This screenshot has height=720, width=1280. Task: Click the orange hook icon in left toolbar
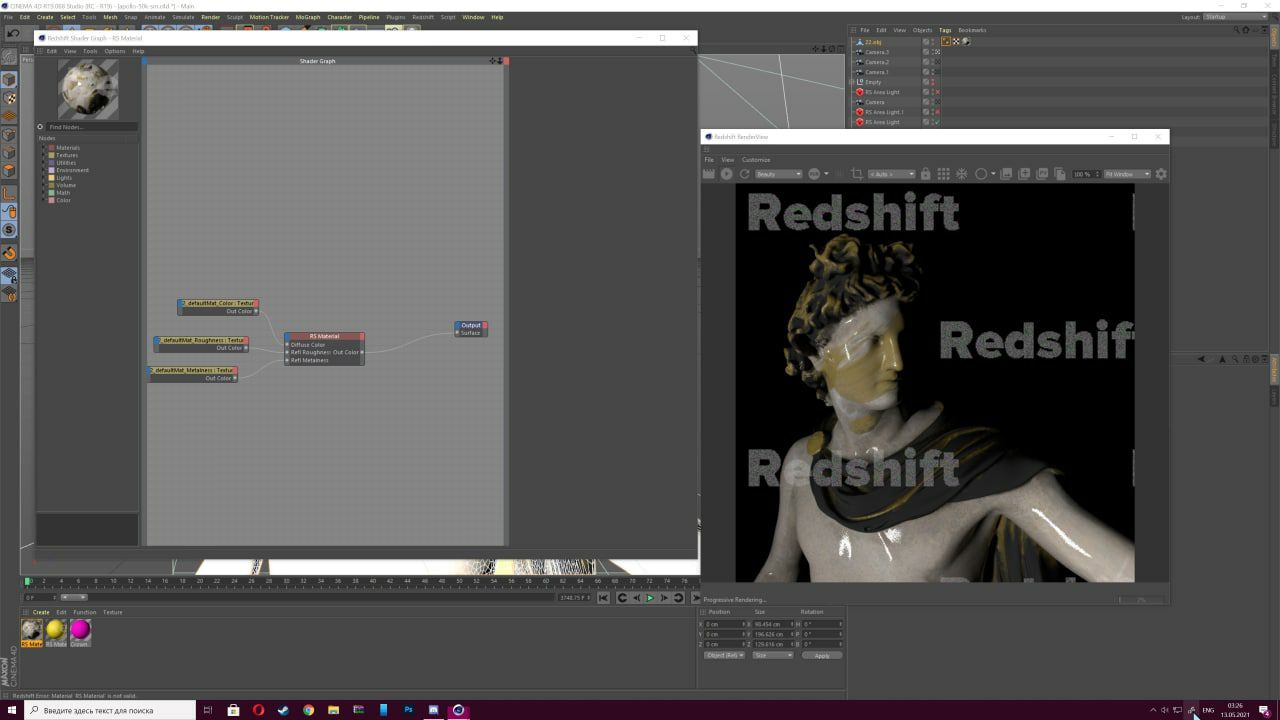pyautogui.click(x=9, y=253)
